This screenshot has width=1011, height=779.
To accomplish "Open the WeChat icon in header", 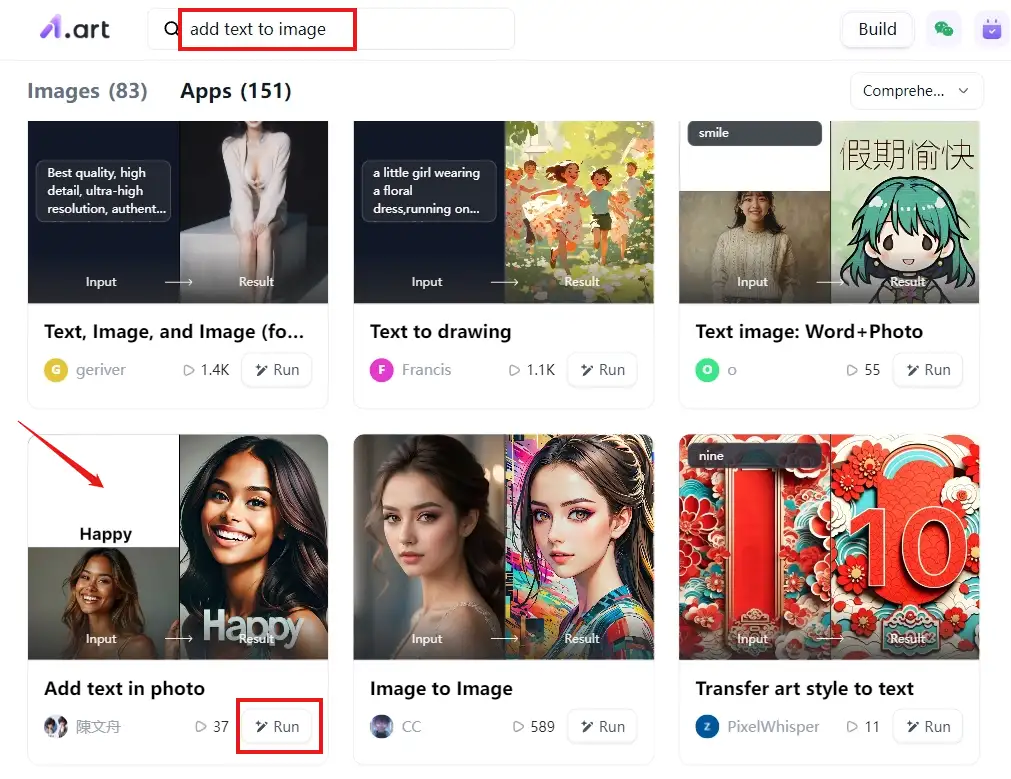I will [943, 29].
